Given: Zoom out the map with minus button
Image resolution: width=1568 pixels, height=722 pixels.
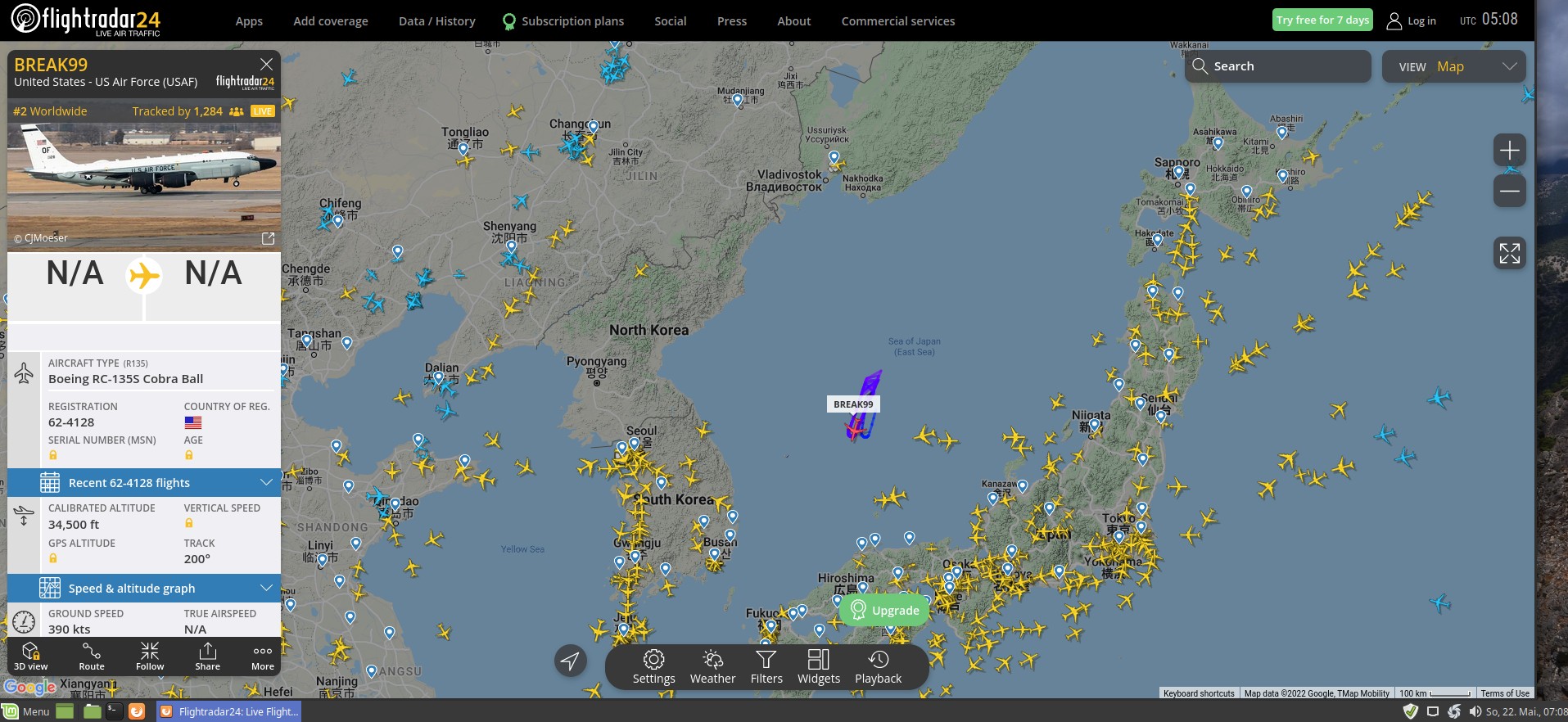Looking at the screenshot, I should tap(1509, 192).
